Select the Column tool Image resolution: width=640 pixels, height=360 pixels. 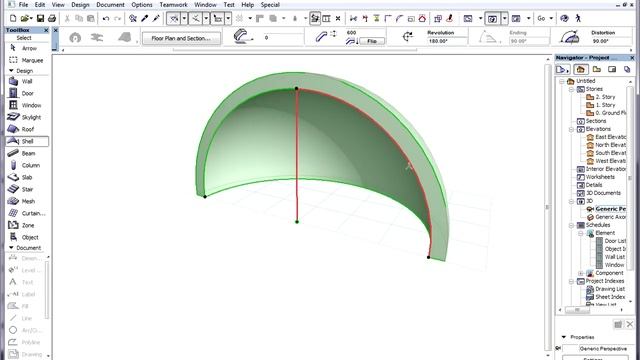click(x=27, y=165)
